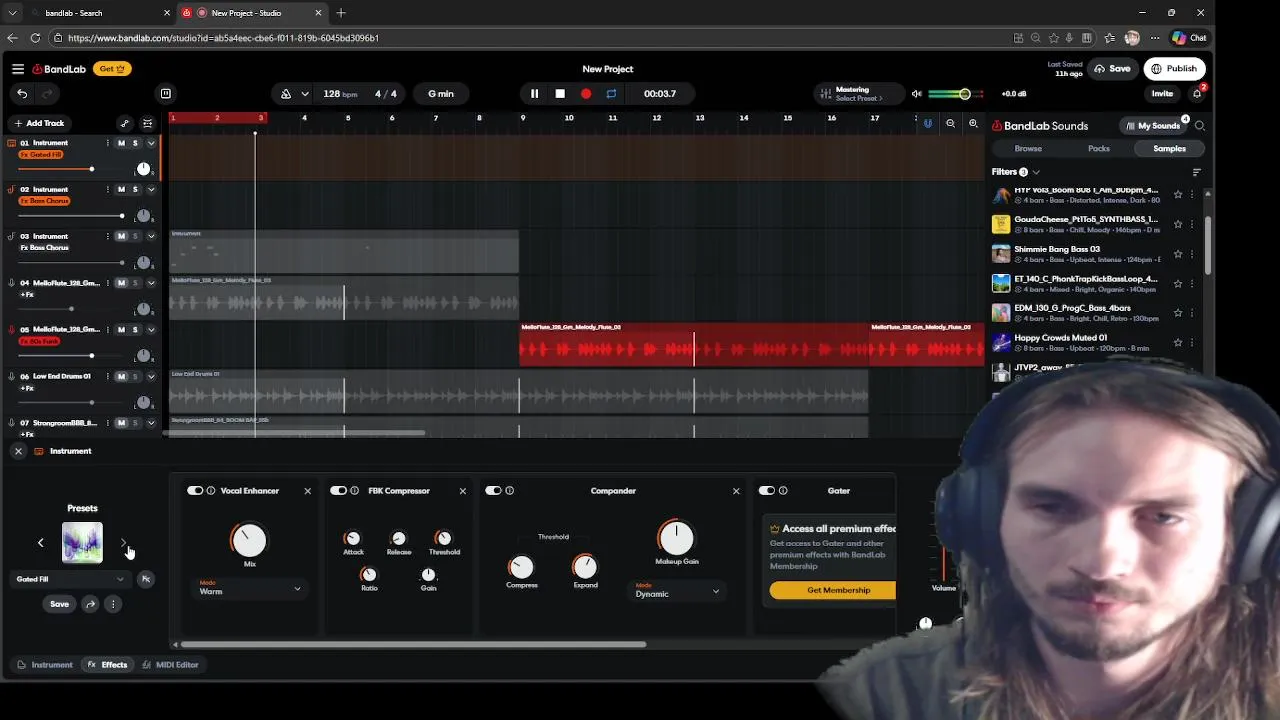This screenshot has height=720, width=1280.
Task: Mute track 05 MelloFlute
Action: 122,329
